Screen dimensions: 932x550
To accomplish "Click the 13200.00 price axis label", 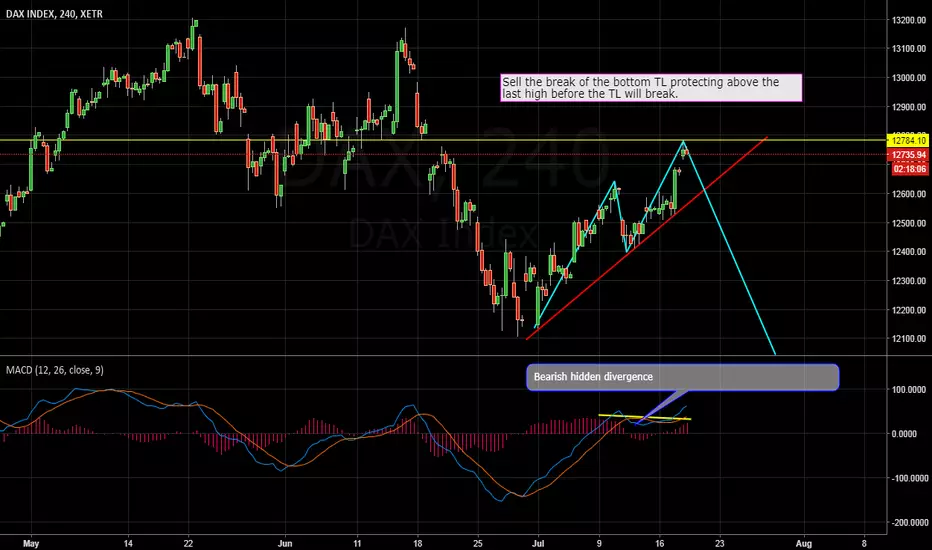I will 908,20.
